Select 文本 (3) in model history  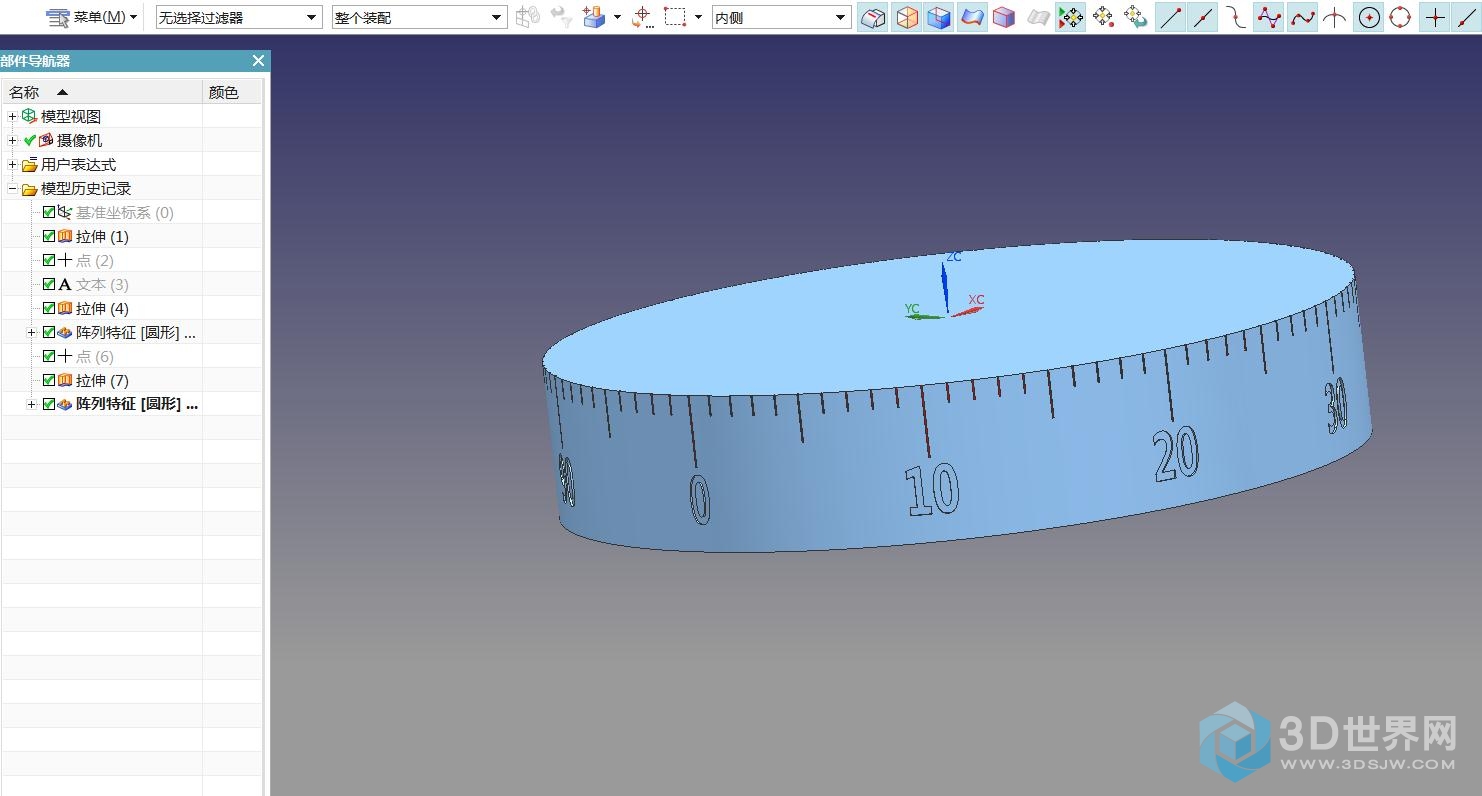(102, 284)
